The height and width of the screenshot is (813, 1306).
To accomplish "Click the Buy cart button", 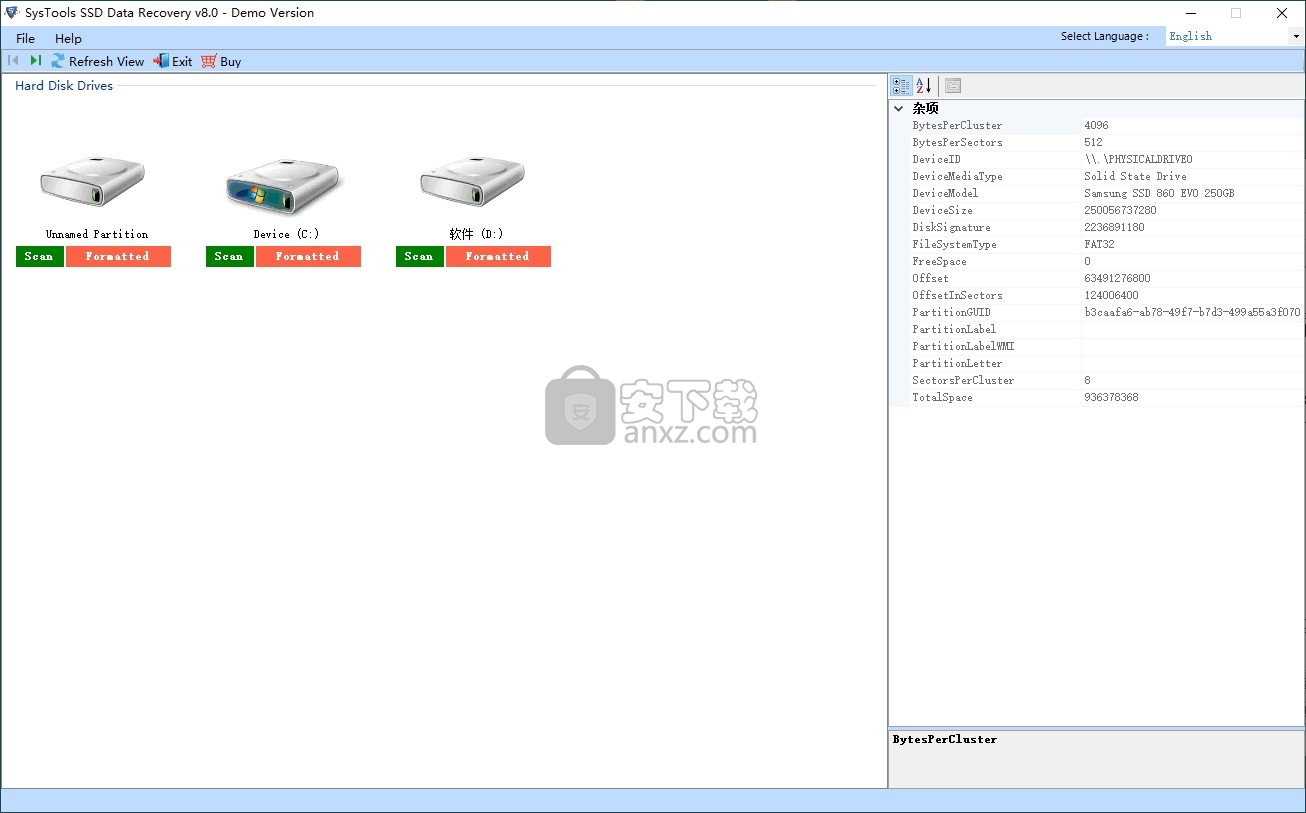I will [221, 61].
